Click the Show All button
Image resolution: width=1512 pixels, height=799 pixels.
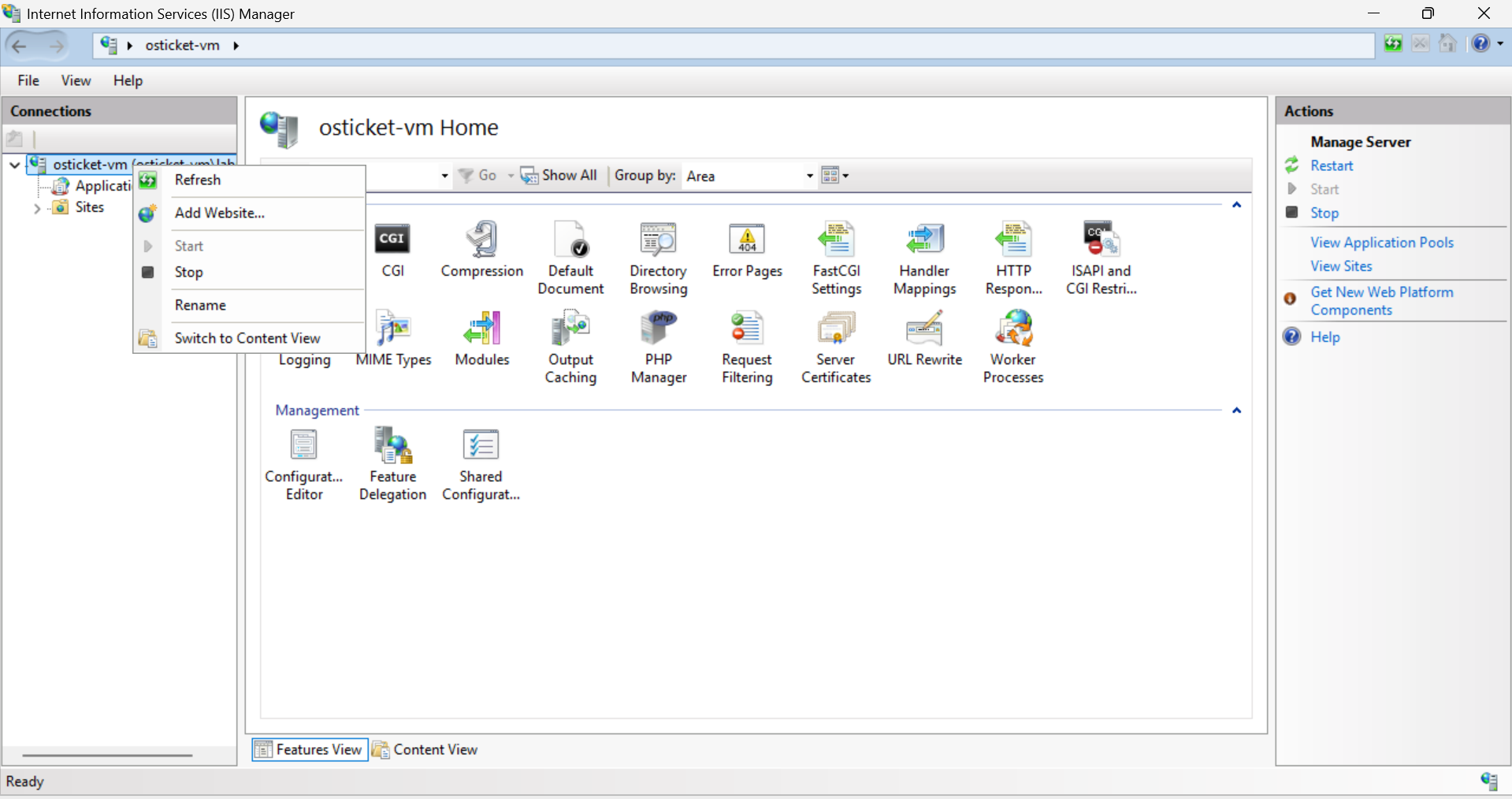pos(559,176)
